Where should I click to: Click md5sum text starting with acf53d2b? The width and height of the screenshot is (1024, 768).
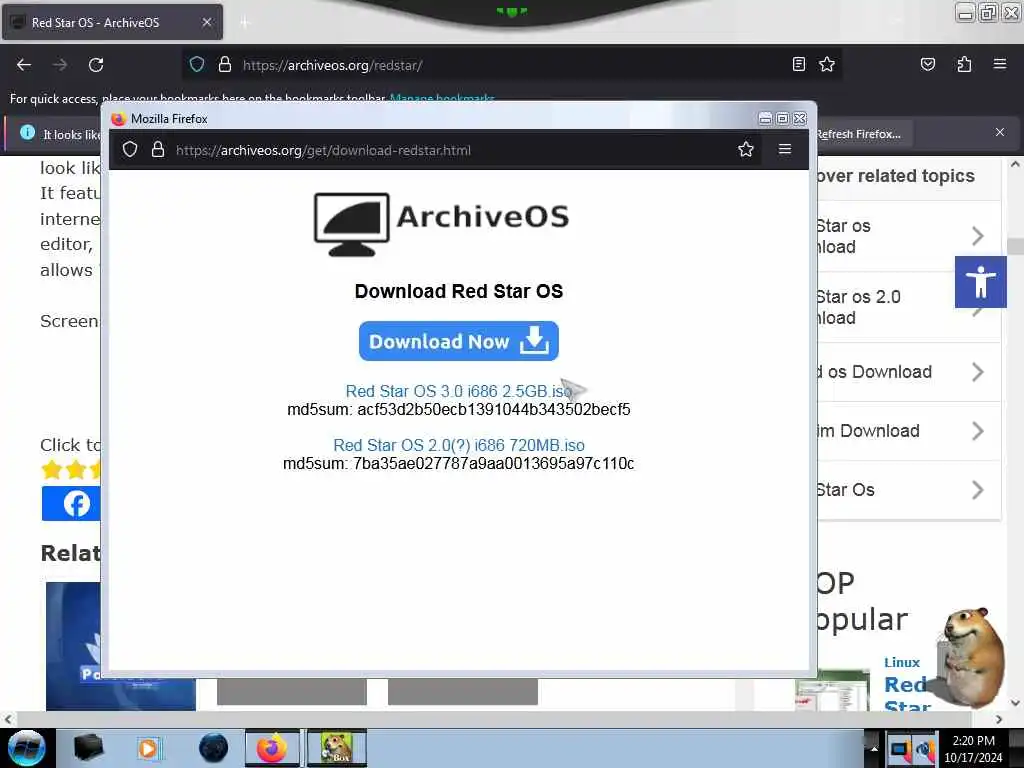(458, 409)
